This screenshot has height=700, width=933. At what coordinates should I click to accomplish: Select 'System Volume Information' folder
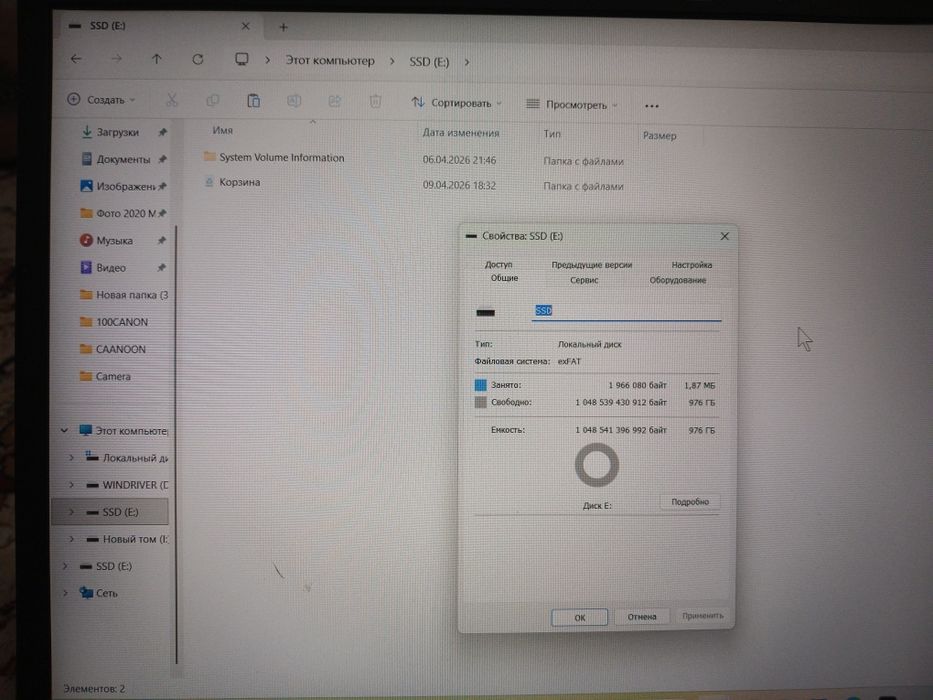click(281, 158)
